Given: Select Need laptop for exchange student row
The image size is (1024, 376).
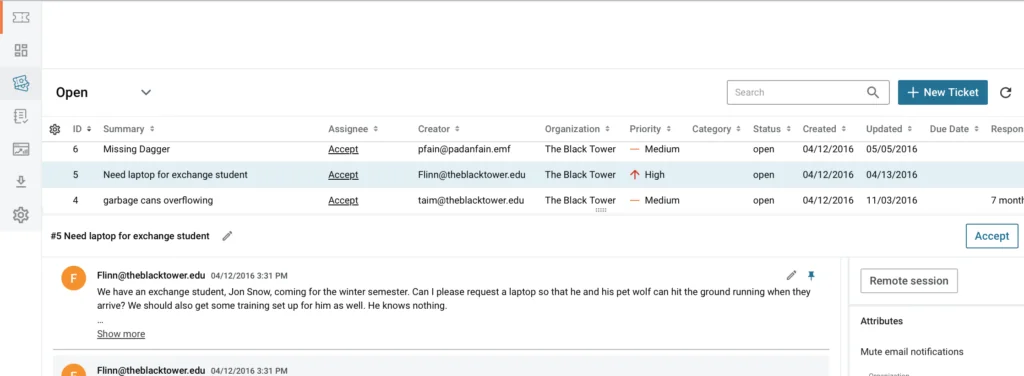Looking at the screenshot, I should [175, 175].
